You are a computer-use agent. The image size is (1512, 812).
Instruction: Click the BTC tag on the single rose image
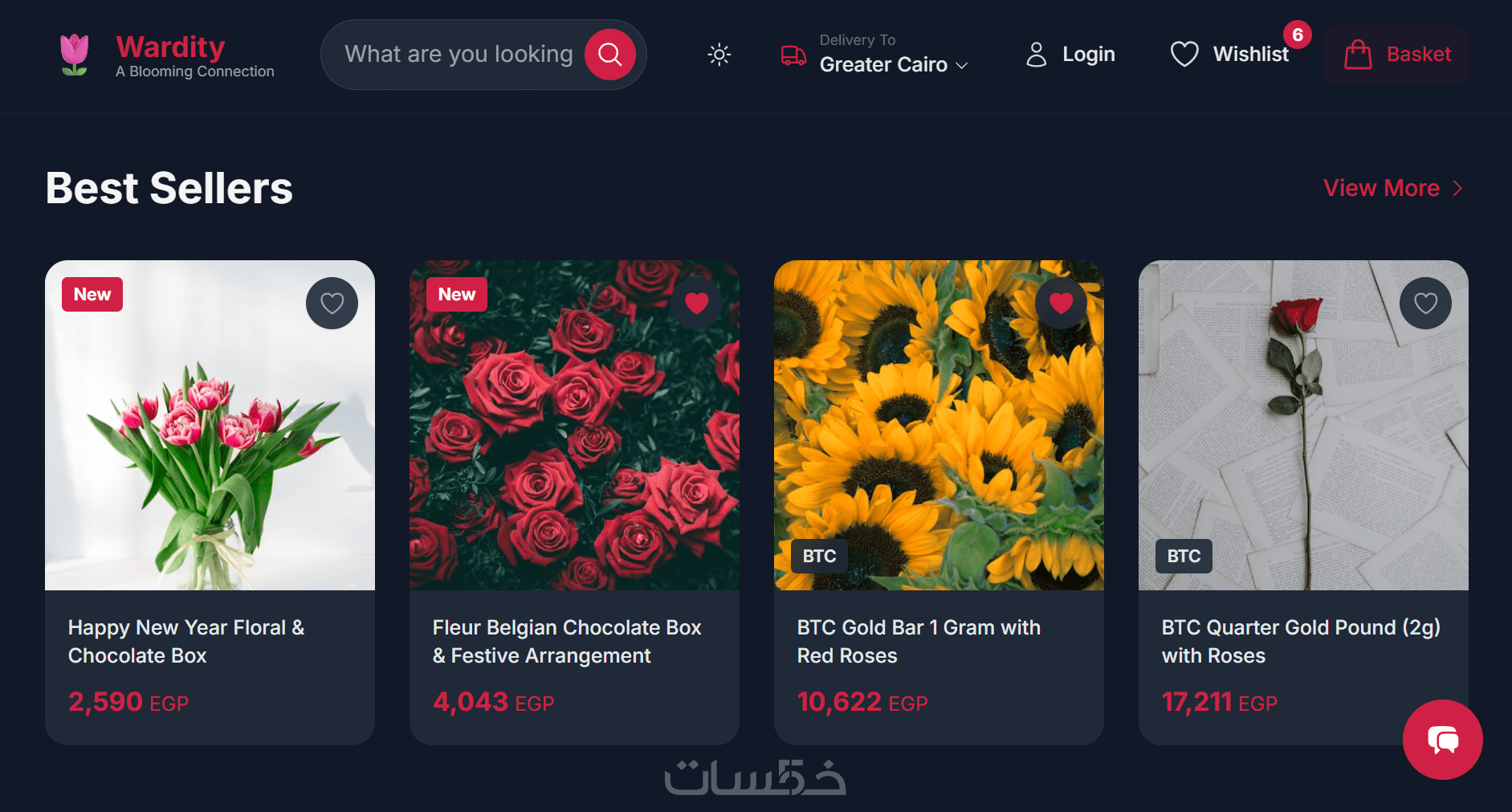click(1184, 556)
